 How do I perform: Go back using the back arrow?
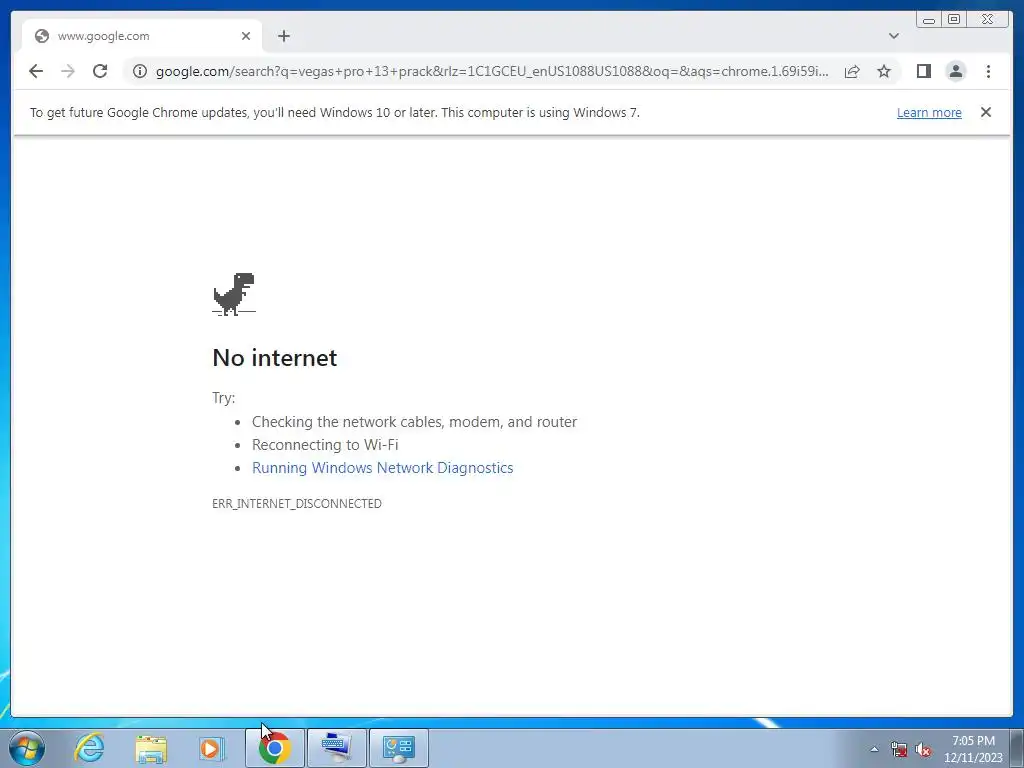click(x=36, y=71)
